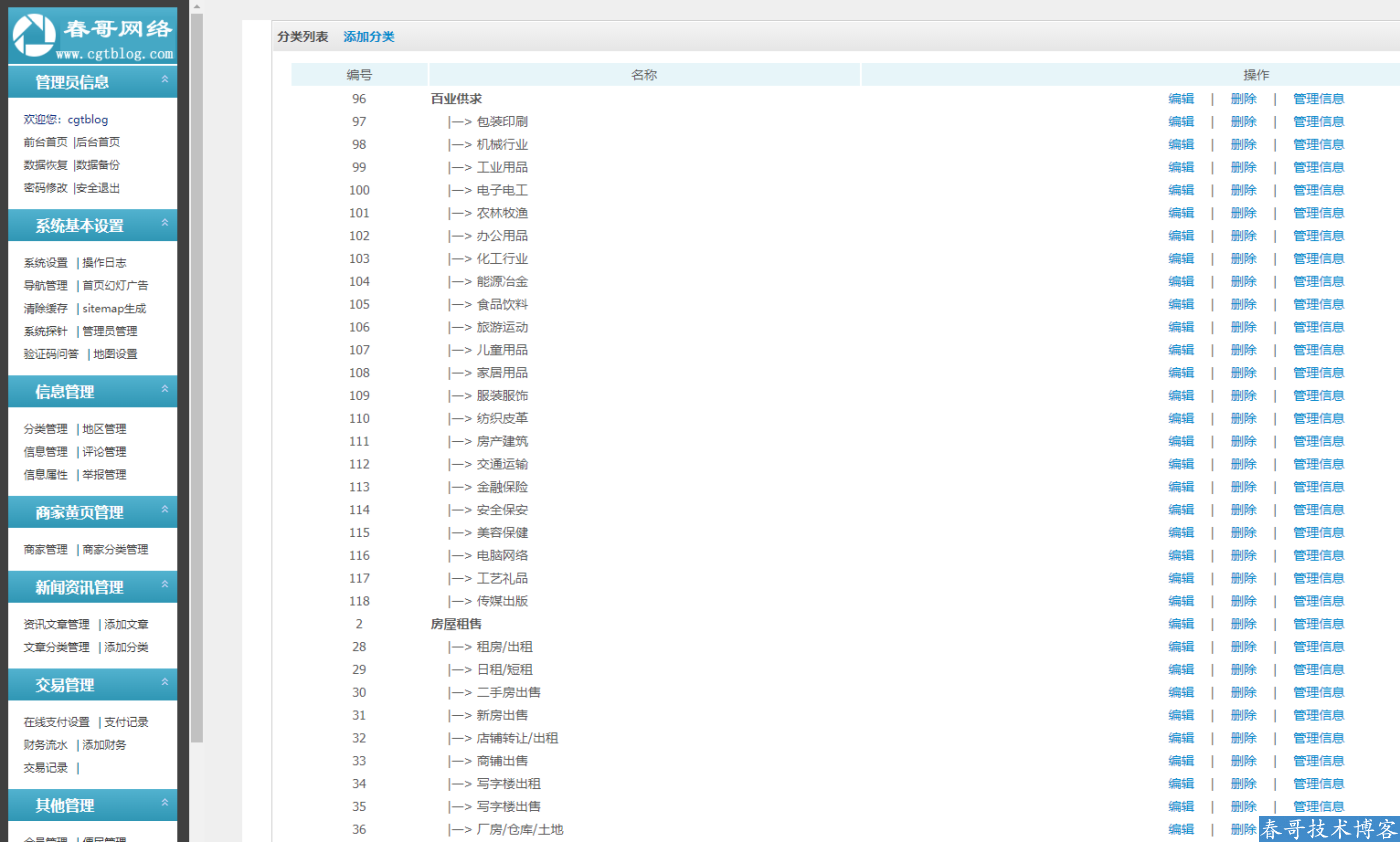
Task: Click the 交易管理 collapse chevron
Action: pyautogui.click(x=164, y=684)
